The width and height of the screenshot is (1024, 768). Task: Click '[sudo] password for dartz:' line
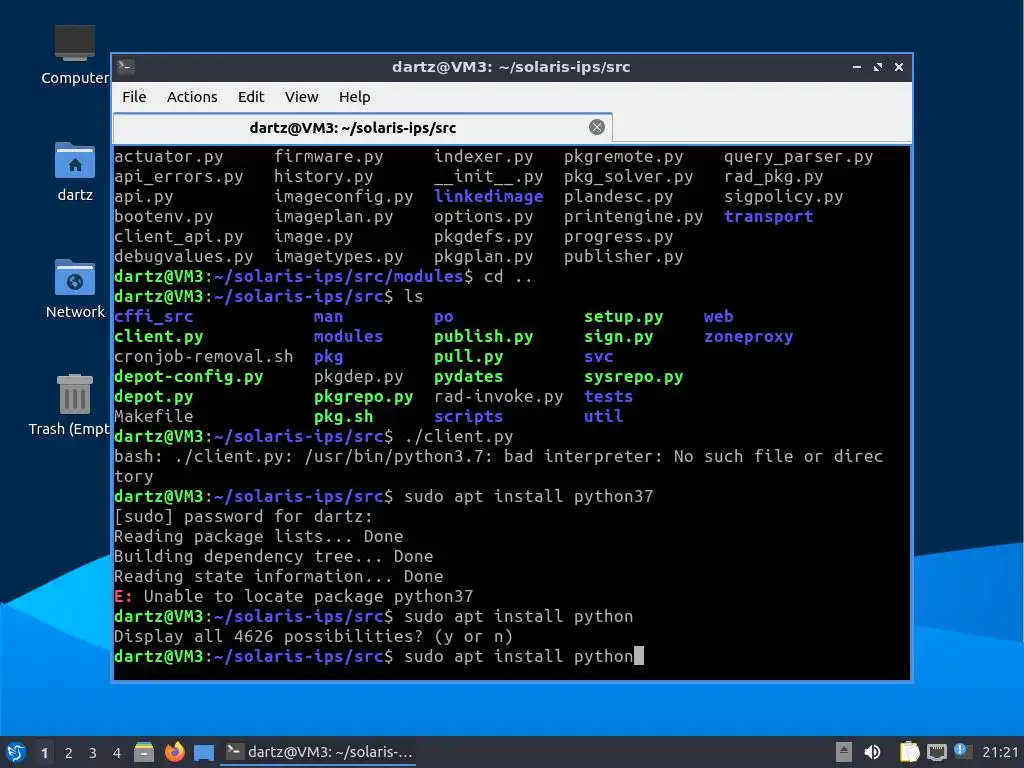point(244,517)
